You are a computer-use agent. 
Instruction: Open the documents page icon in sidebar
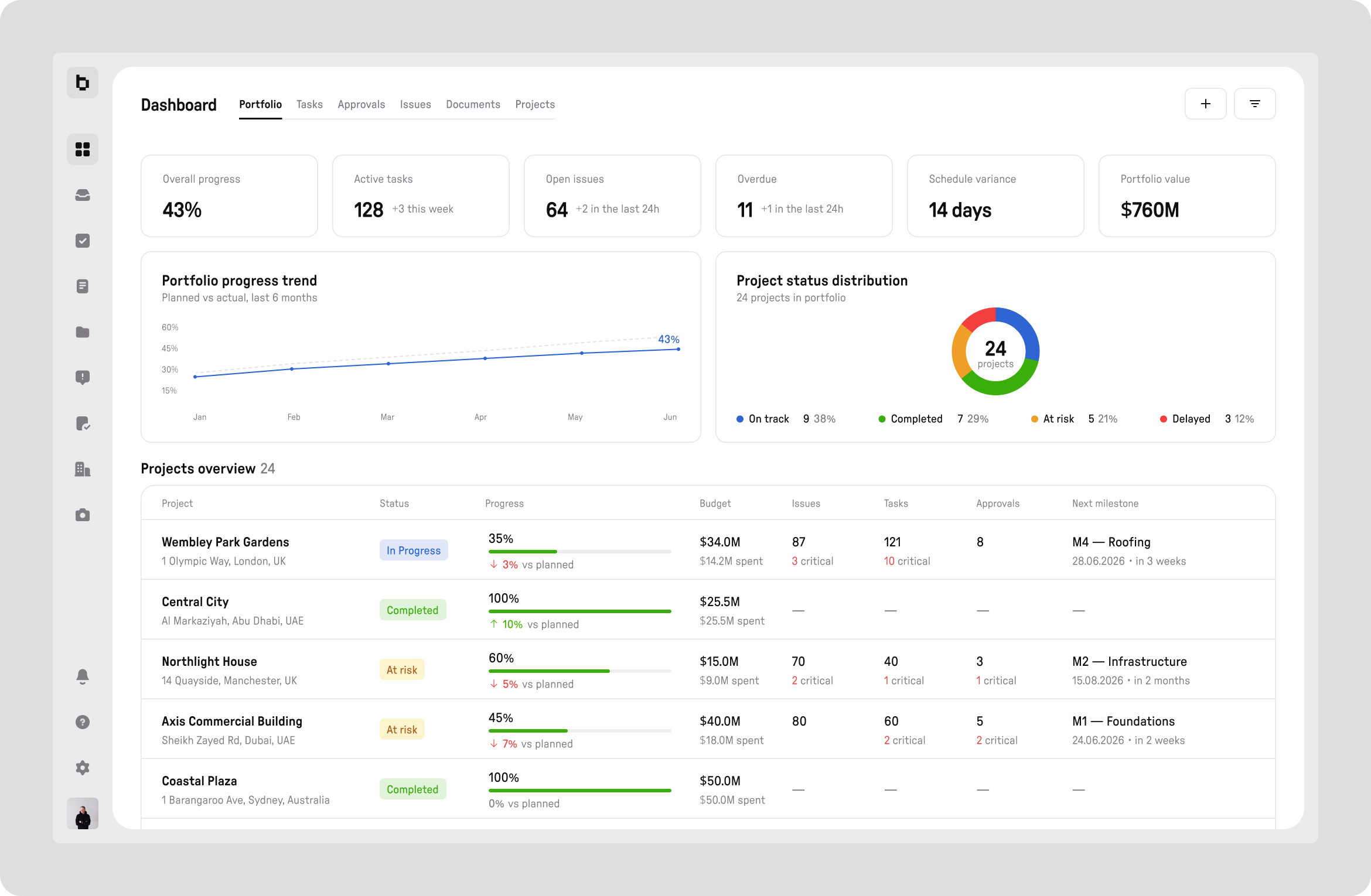(x=83, y=286)
